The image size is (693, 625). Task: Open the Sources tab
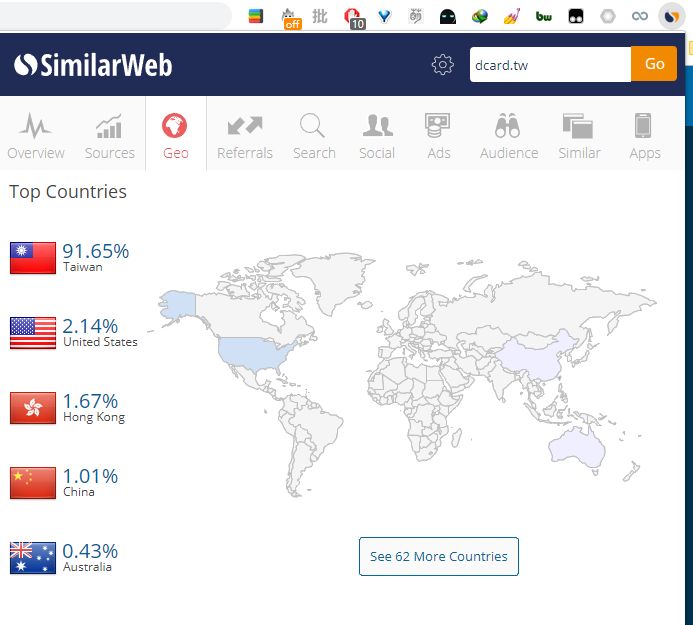109,135
